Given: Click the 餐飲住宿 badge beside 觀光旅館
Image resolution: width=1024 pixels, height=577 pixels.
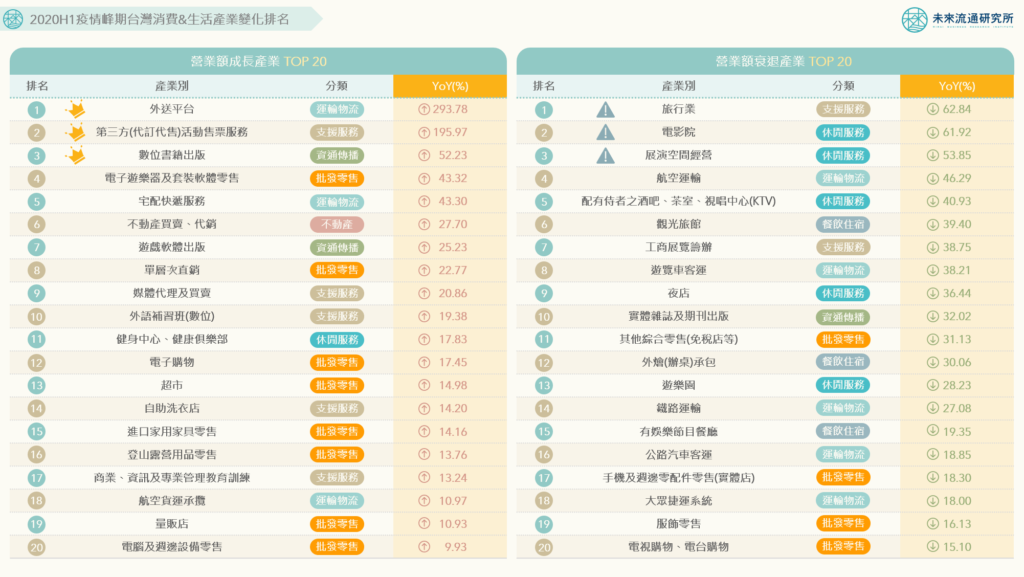Looking at the screenshot, I should tap(843, 225).
